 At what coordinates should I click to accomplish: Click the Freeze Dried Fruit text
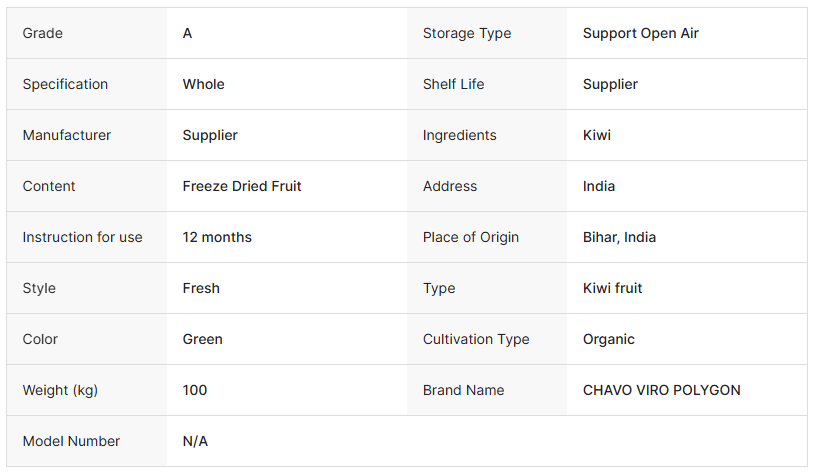coord(241,186)
